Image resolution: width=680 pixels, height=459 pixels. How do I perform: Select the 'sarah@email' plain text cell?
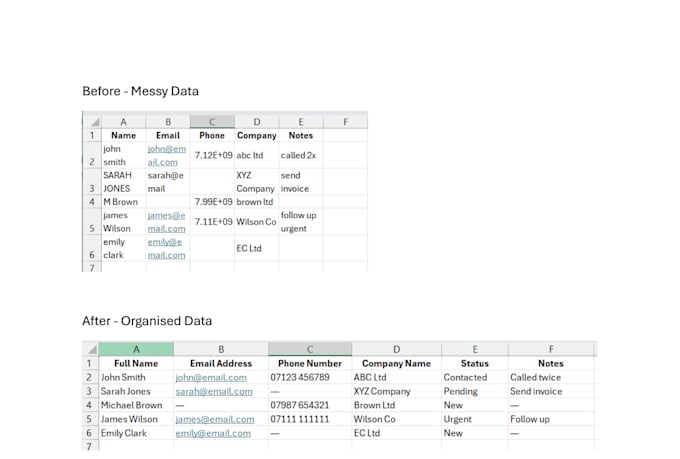168,182
